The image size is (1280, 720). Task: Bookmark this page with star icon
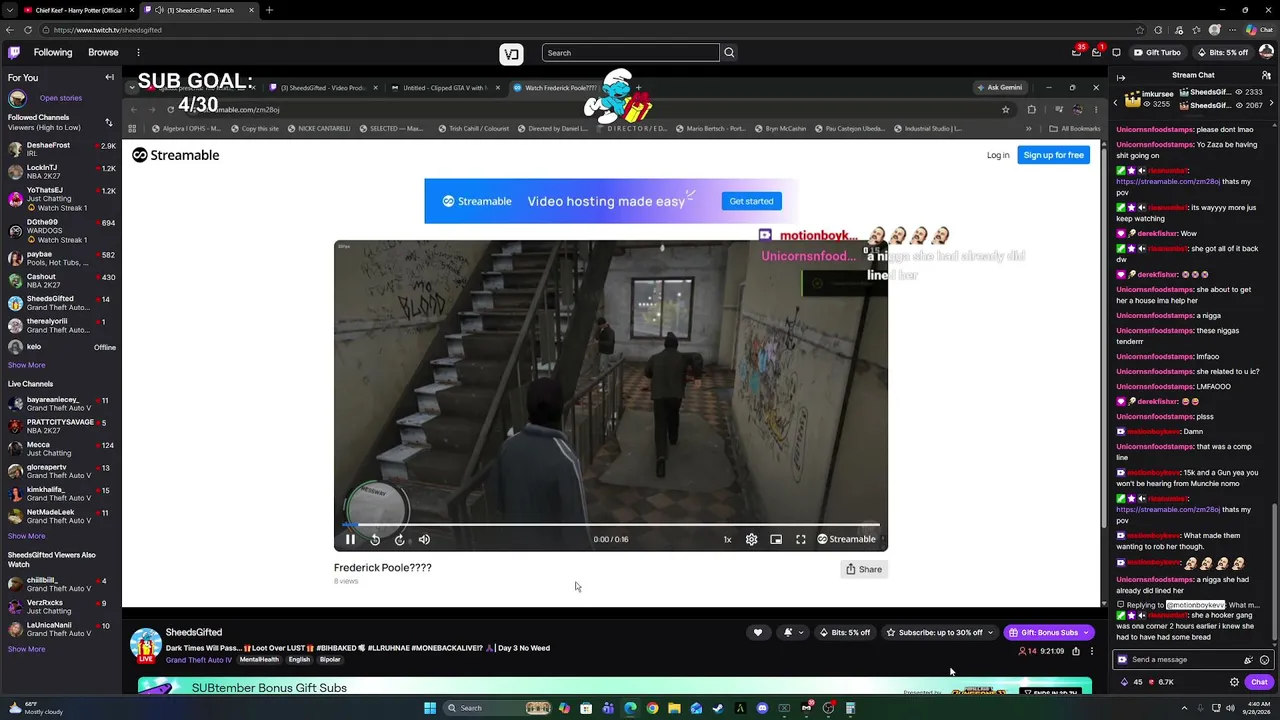(x=1141, y=30)
